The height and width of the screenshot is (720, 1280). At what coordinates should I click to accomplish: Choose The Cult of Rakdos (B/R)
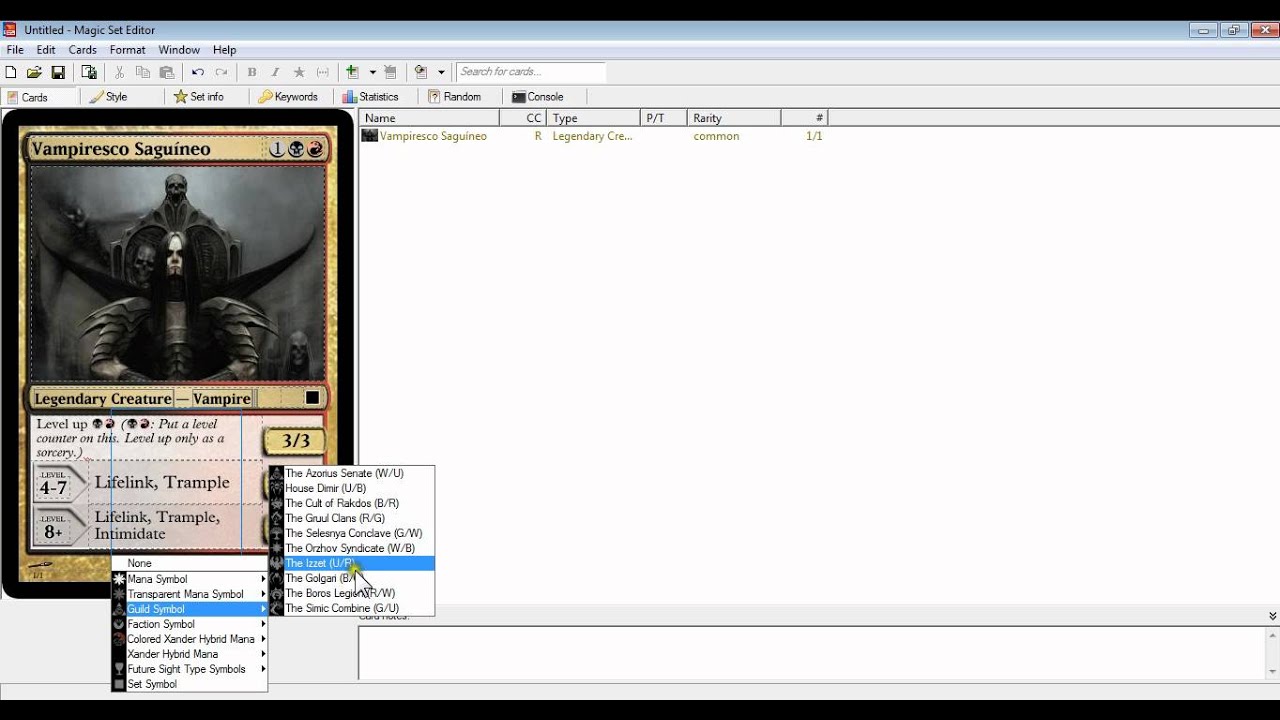[351, 503]
